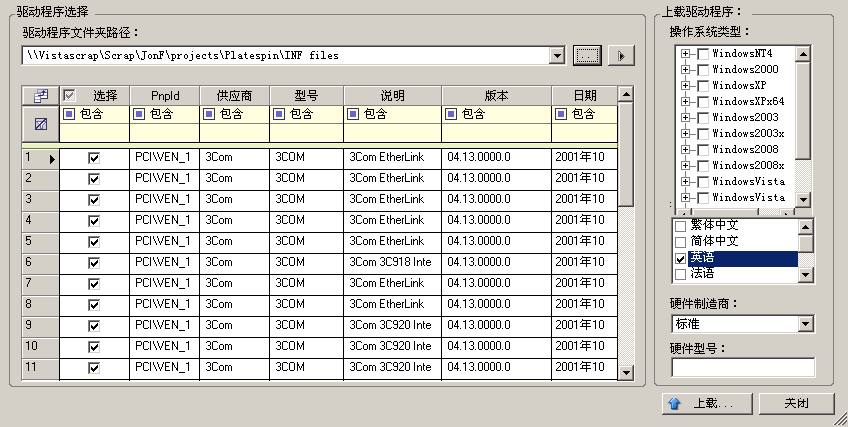Click the 关闭 close button
Image resolution: width=848 pixels, height=427 pixels.
[x=797, y=403]
